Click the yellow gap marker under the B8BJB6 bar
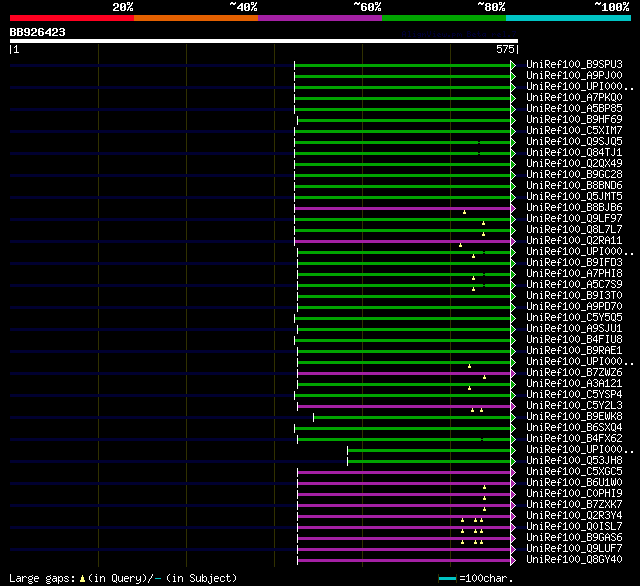Screen dimensions: 640x586 pyautogui.click(x=464, y=212)
